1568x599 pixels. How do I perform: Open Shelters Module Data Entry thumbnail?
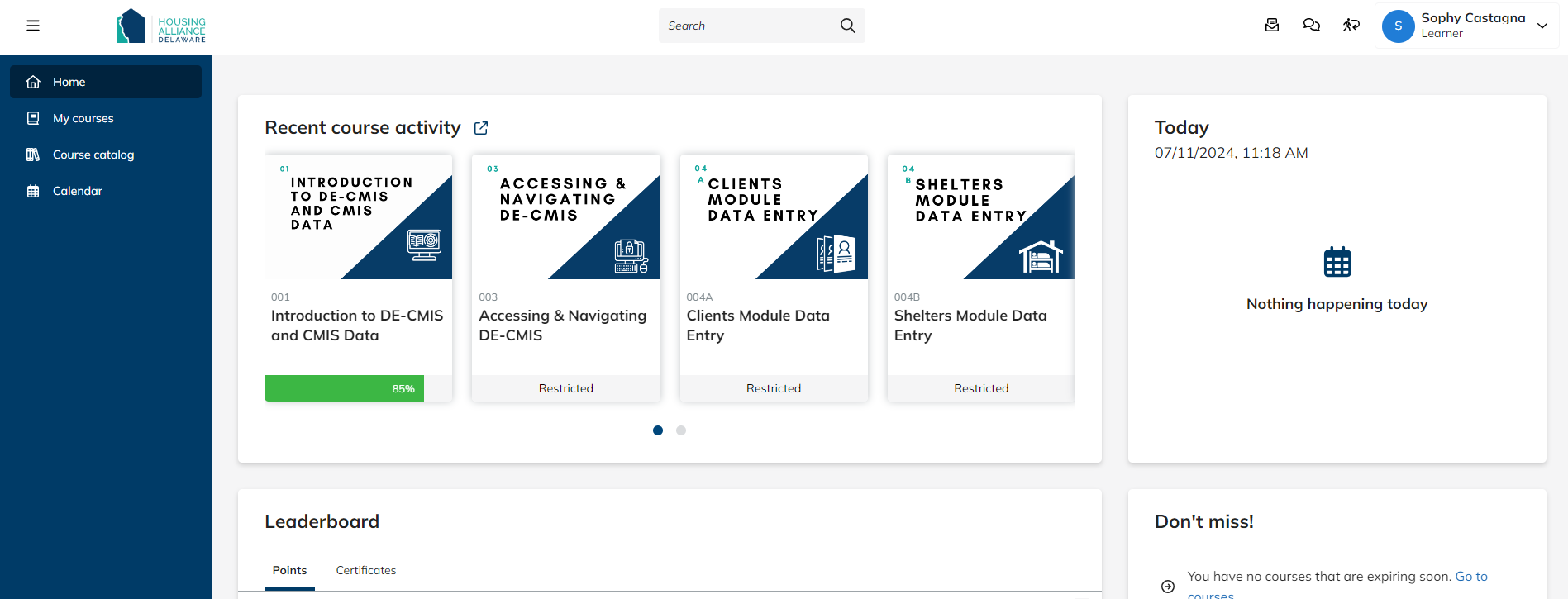(981, 216)
